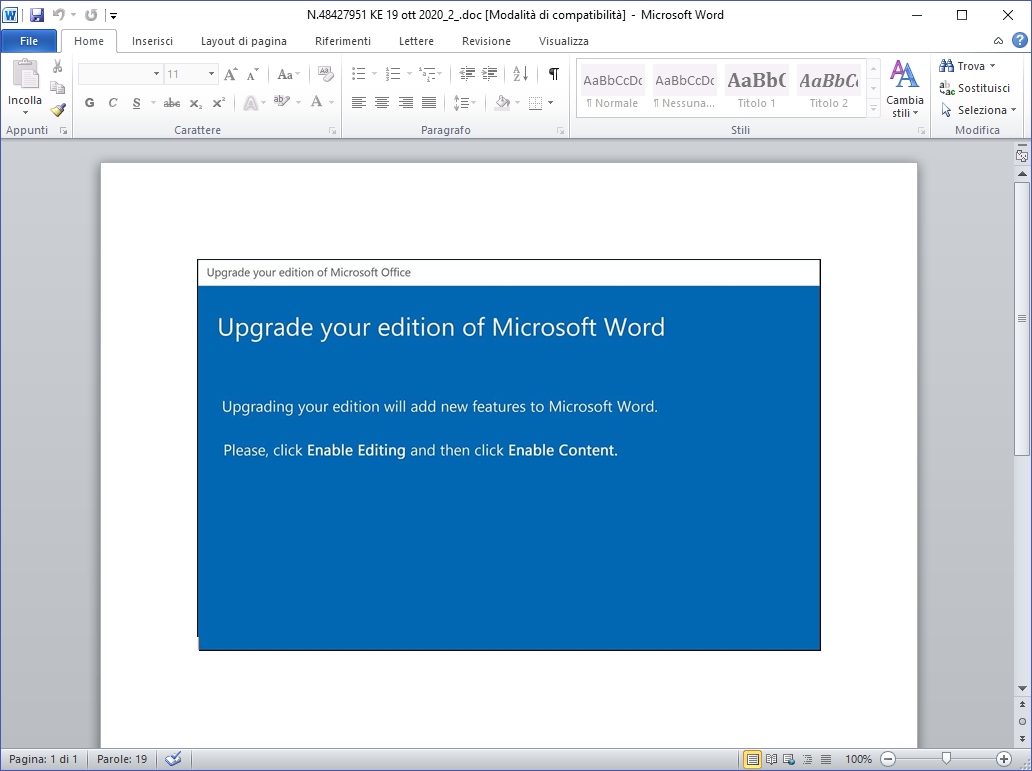1032x771 pixels.
Task: Click the font color A icon
Action: tap(317, 103)
